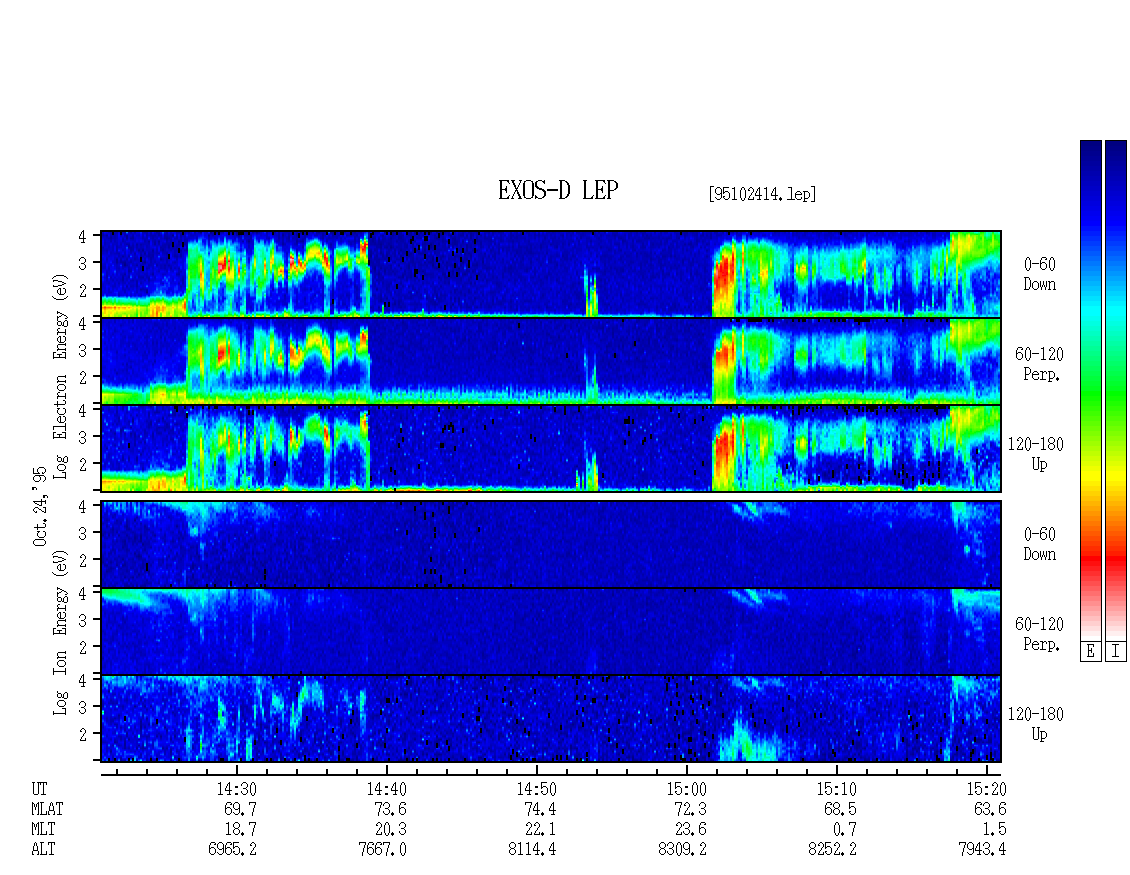Click the boxed E label under the color bar
Viewport: 1130px width, 875px height.
[x=1090, y=652]
